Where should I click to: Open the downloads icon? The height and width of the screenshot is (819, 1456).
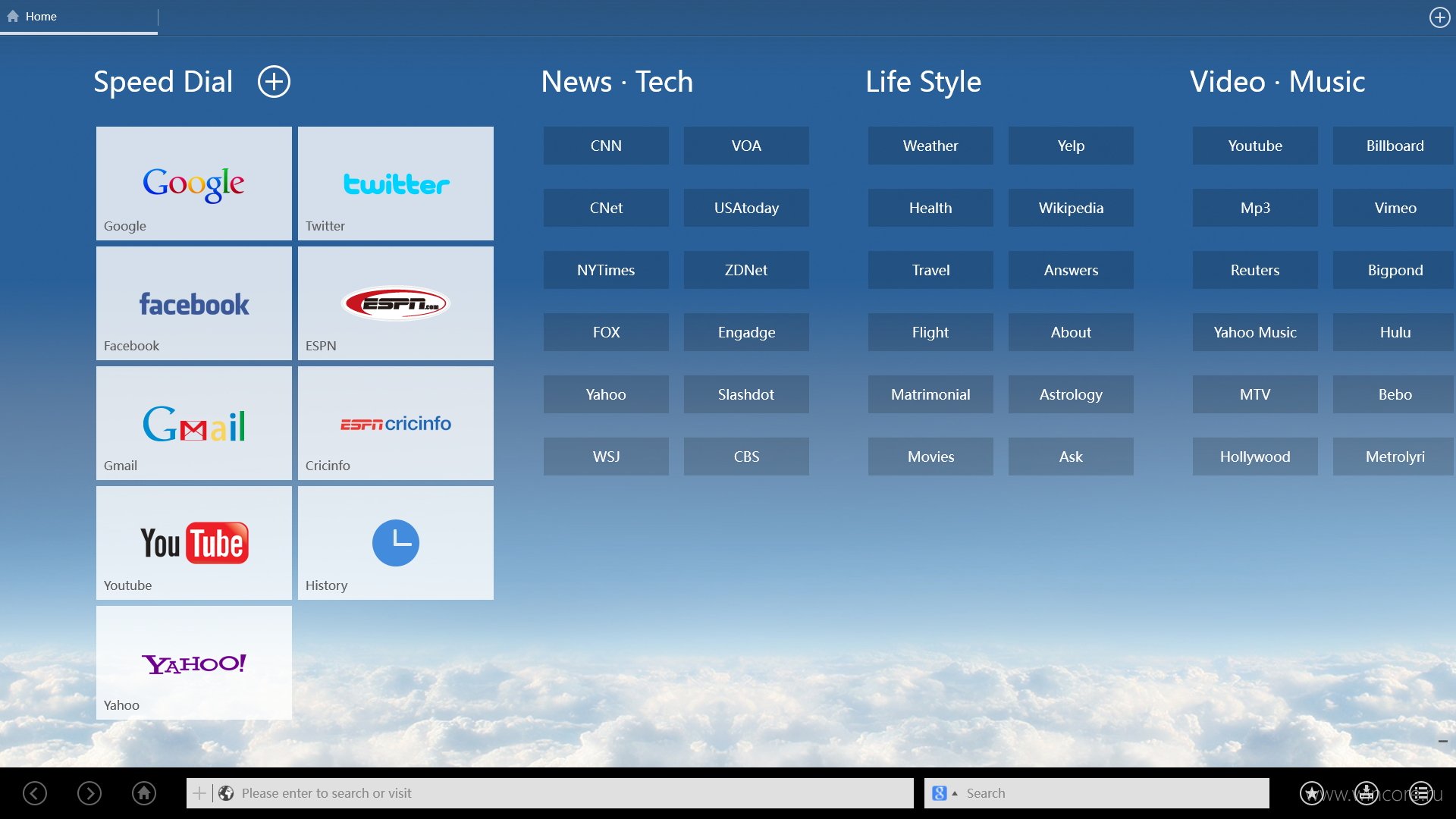[1367, 793]
